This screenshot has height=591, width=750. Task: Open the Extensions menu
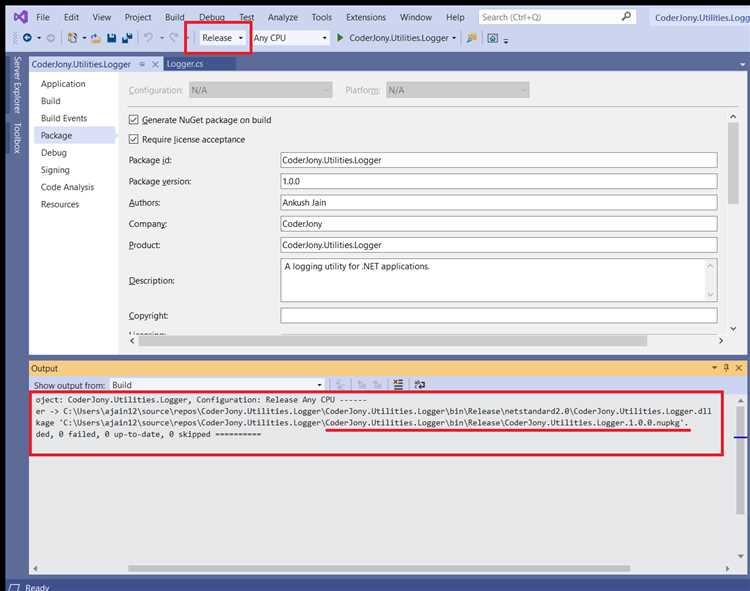coord(366,17)
